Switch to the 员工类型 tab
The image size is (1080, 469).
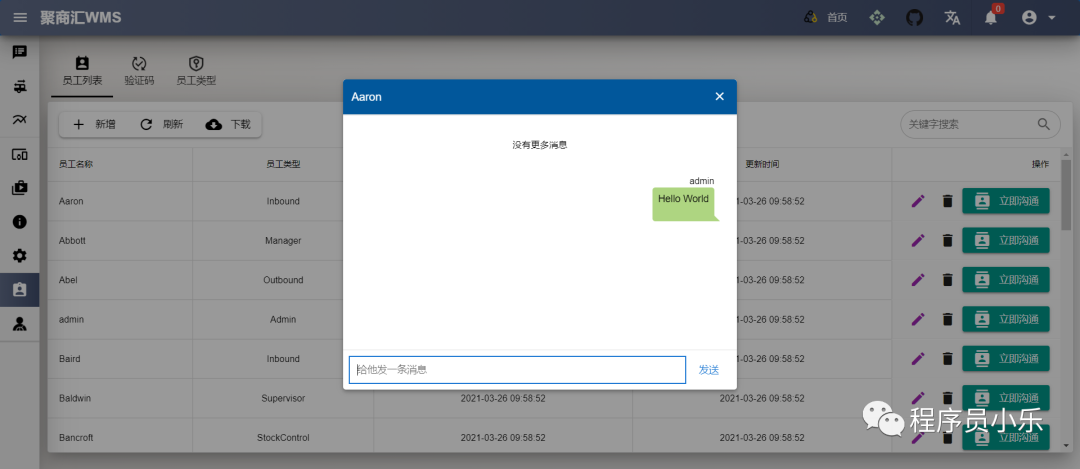(196, 71)
